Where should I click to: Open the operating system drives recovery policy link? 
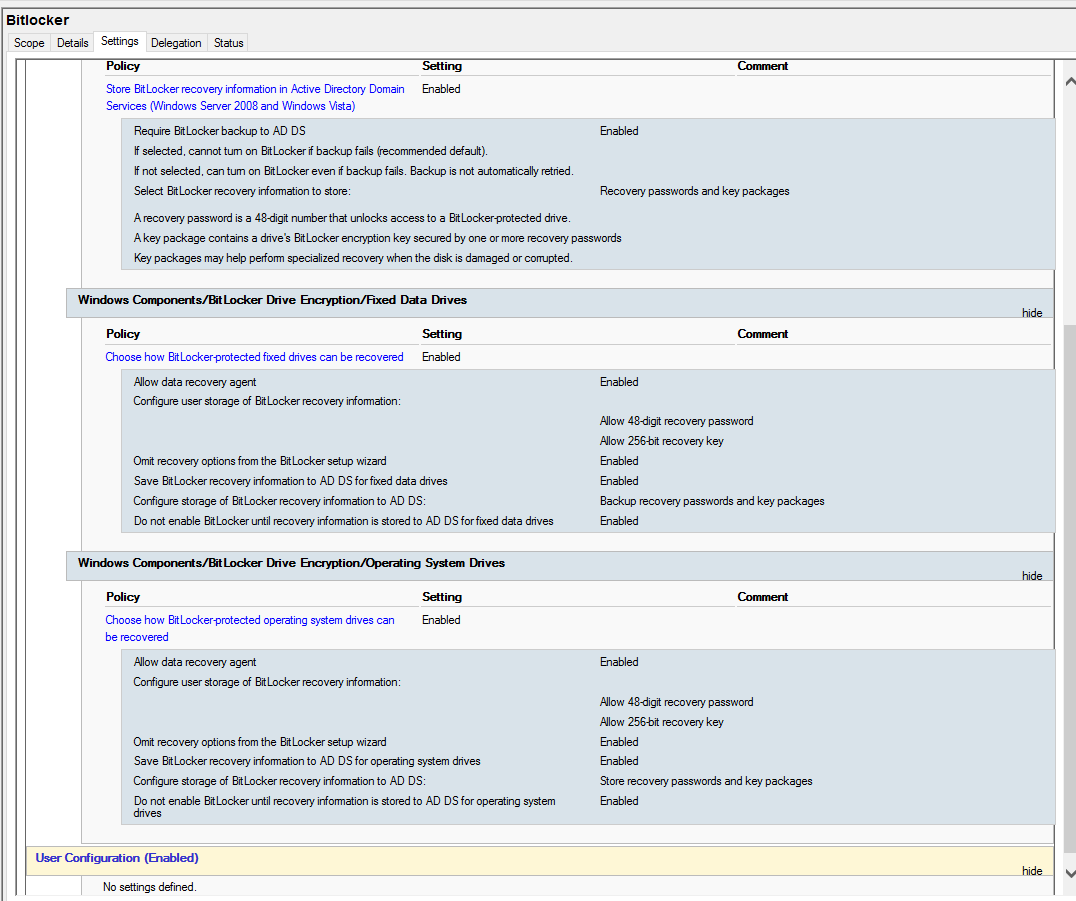coord(250,627)
